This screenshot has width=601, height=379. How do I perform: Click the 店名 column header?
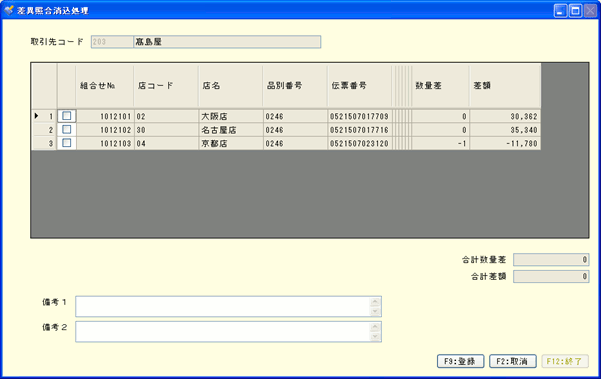click(231, 86)
